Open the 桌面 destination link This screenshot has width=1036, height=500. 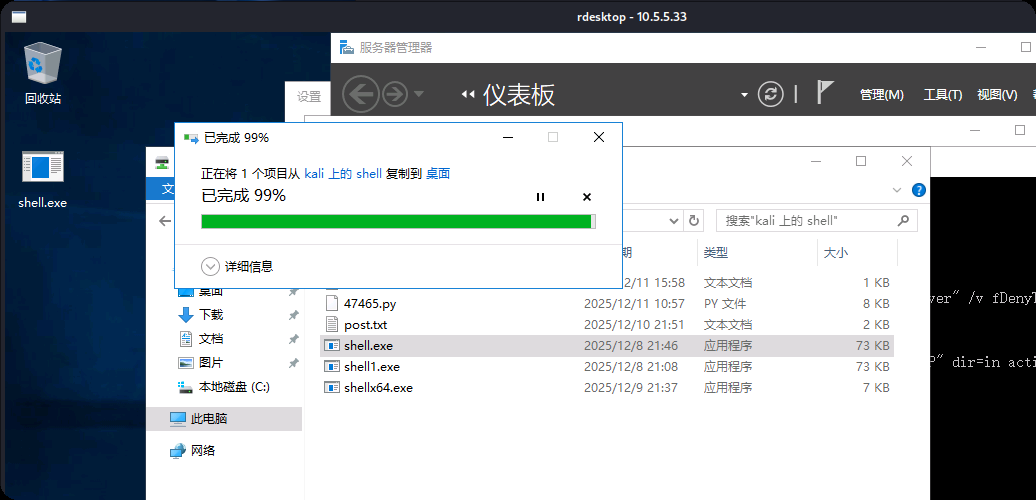(x=438, y=173)
